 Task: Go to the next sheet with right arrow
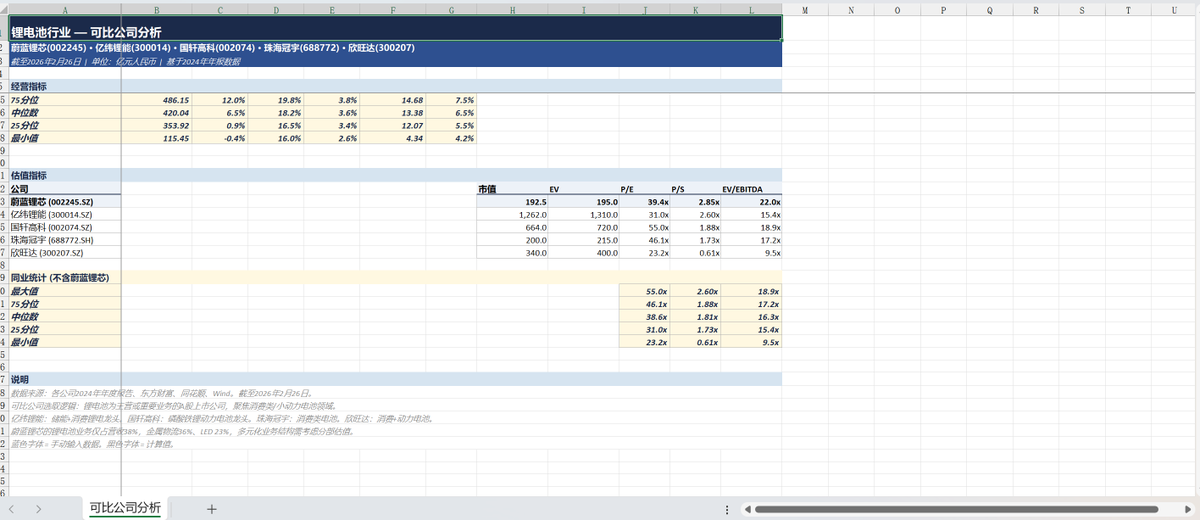(37, 508)
